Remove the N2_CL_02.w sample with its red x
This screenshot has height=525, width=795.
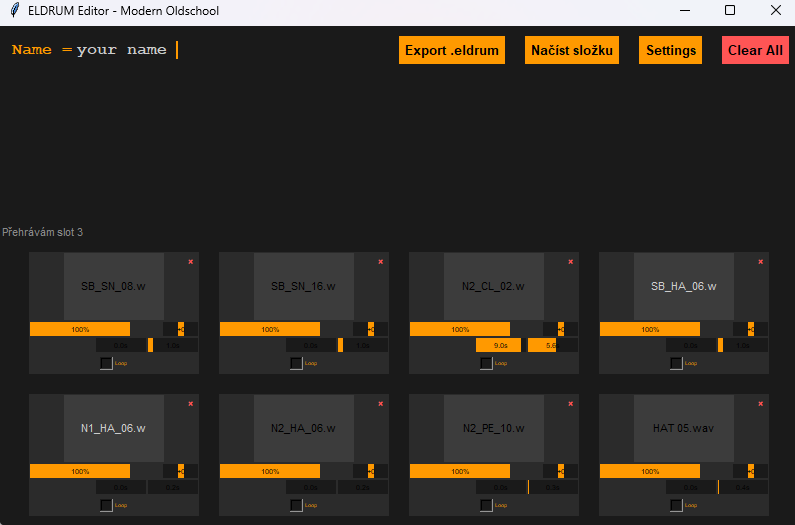(570, 262)
